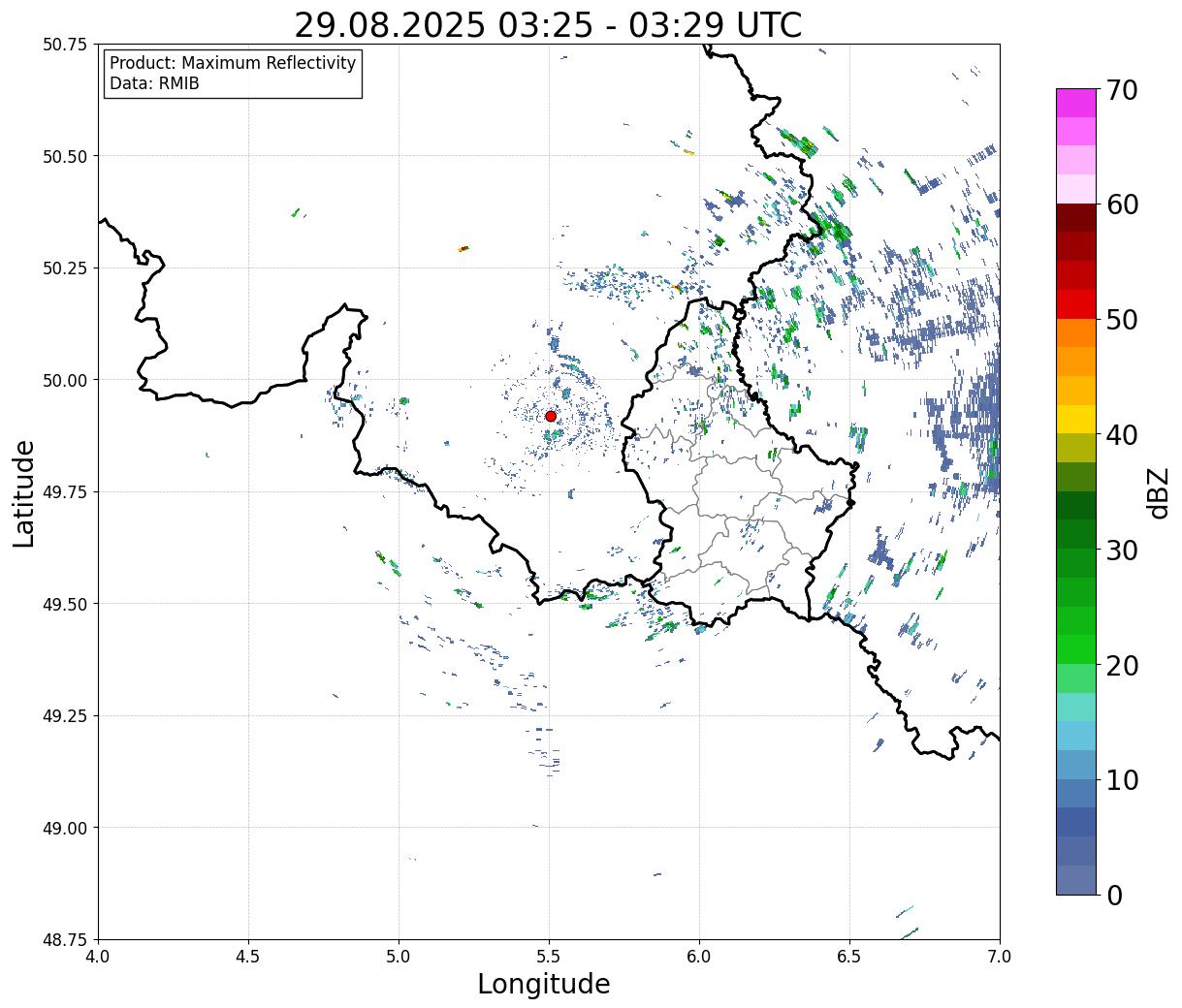This screenshot has height=1008, width=1182.
Task: Click the latitude tick label "49.50"
Action: pos(65,604)
